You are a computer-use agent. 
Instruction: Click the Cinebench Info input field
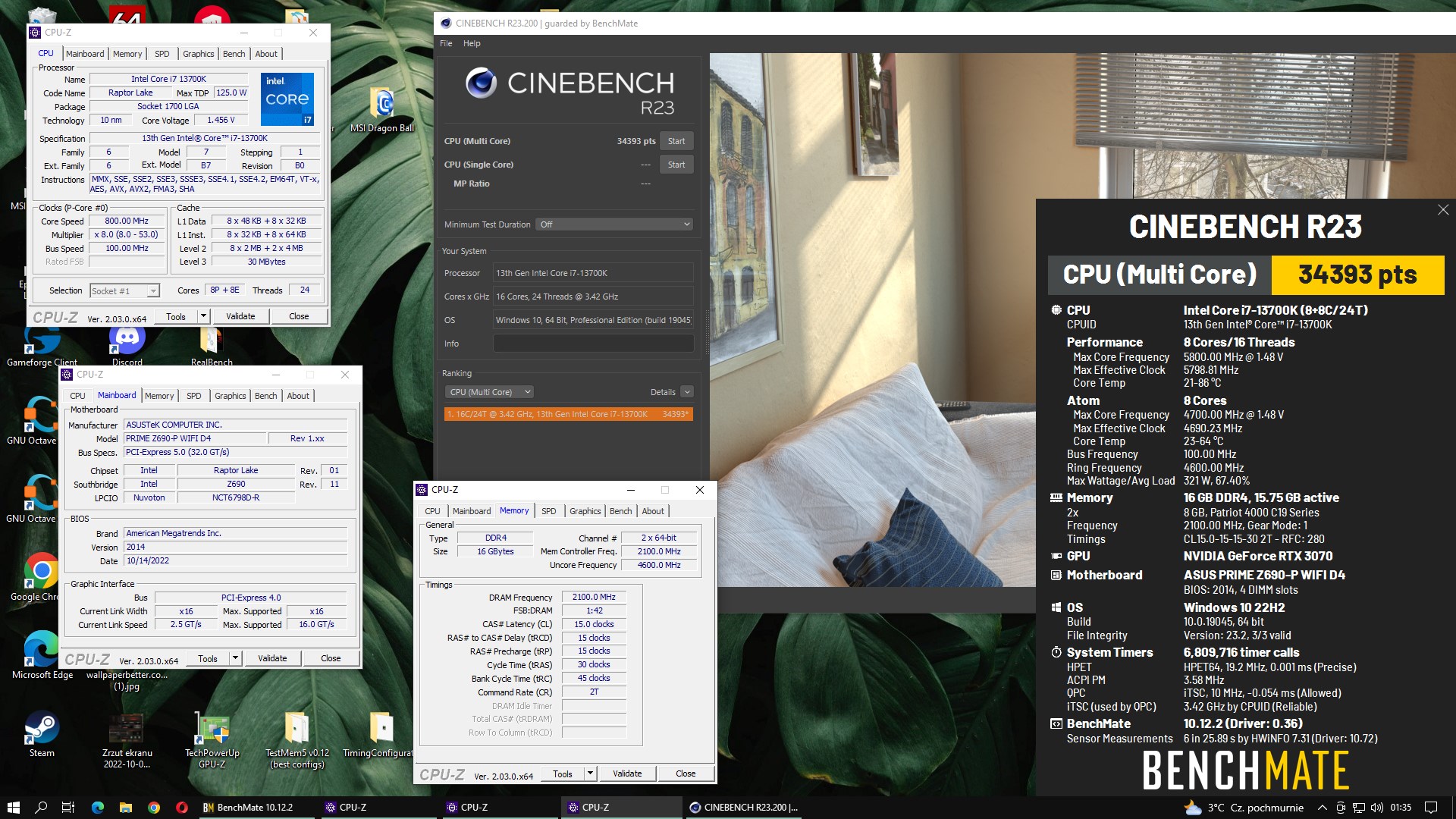[593, 344]
